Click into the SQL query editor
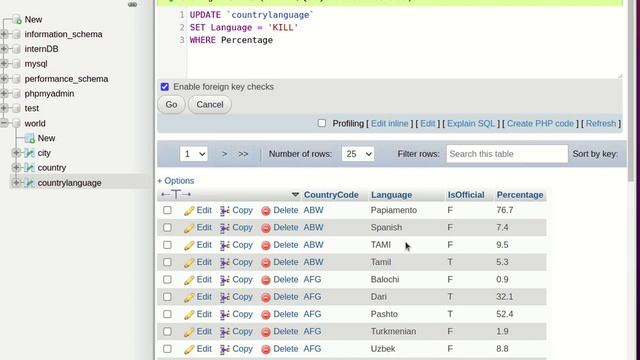Screen dimensions: 640x360 (404, 43)
